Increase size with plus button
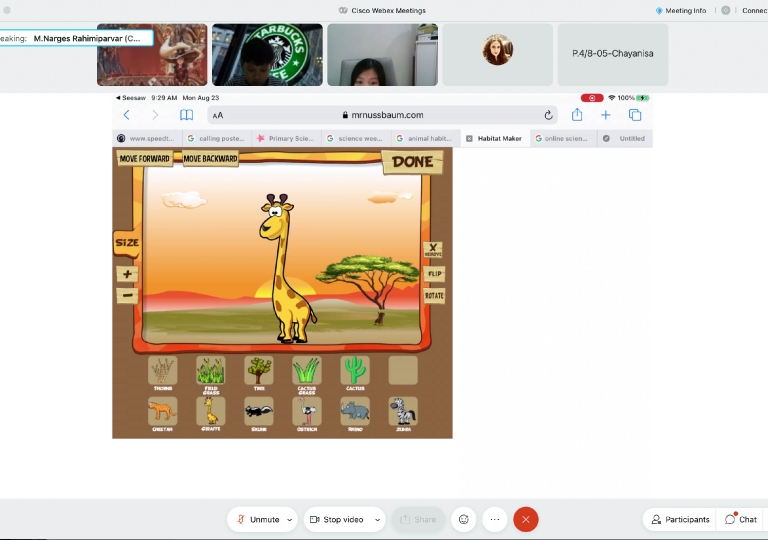 coord(127,274)
